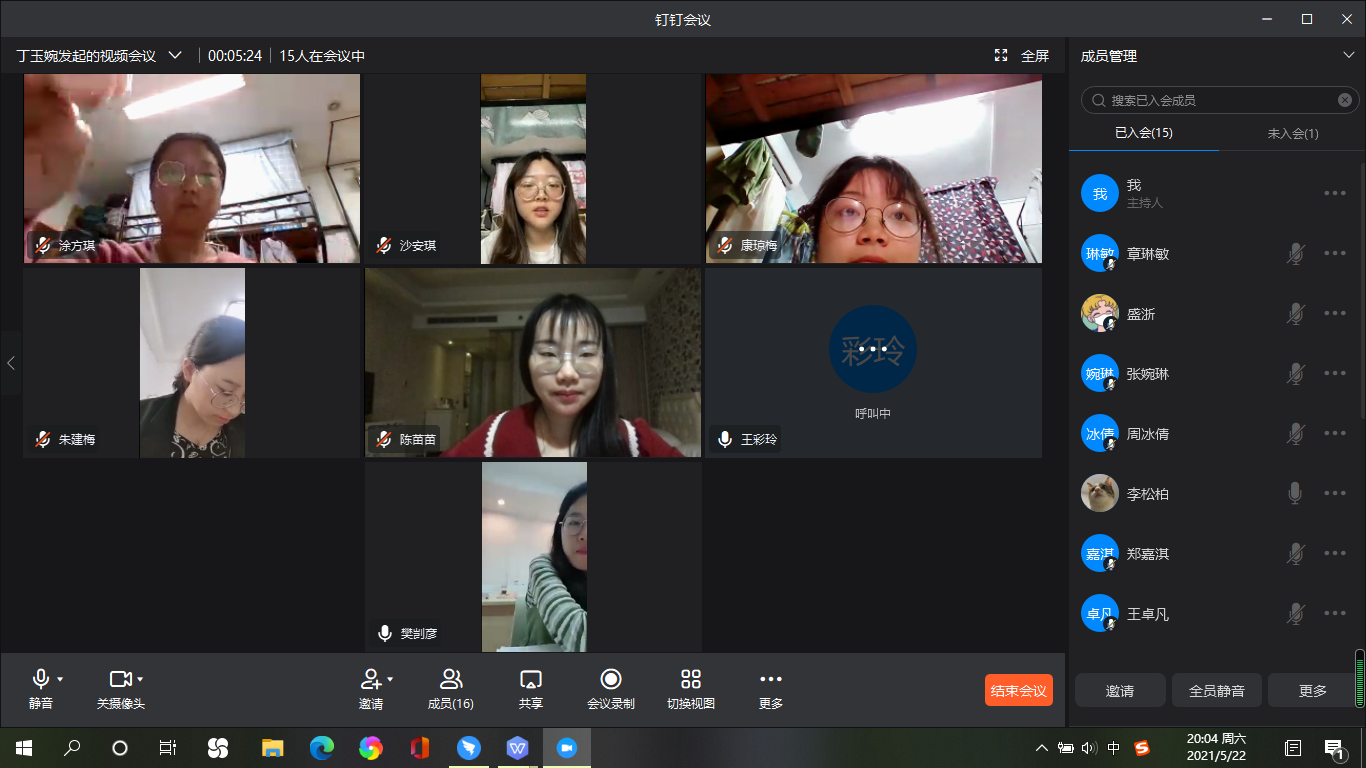The height and width of the screenshot is (768, 1366).
Task: Select the 已入会(15) tab
Action: pyautogui.click(x=1144, y=133)
